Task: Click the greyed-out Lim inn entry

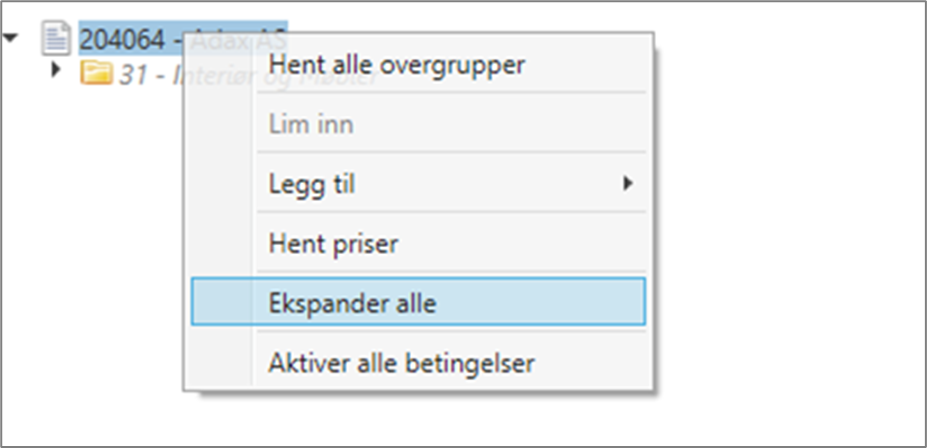Action: pos(311,125)
